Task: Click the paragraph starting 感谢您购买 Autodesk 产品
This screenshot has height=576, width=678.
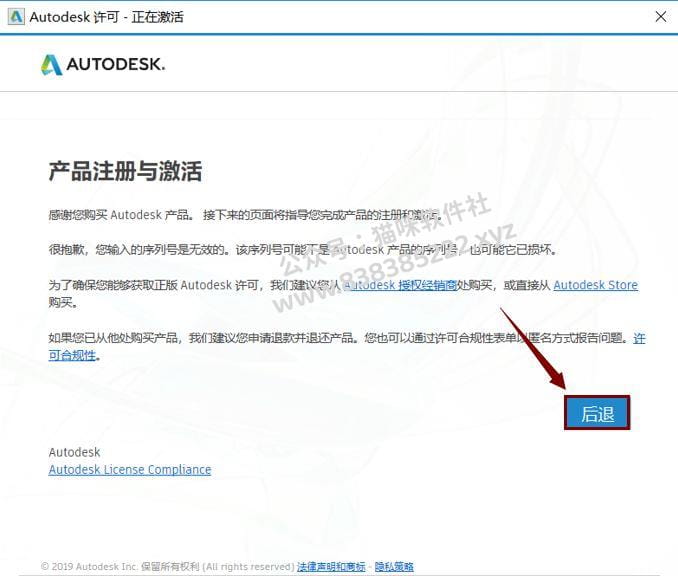Action: coord(245,214)
